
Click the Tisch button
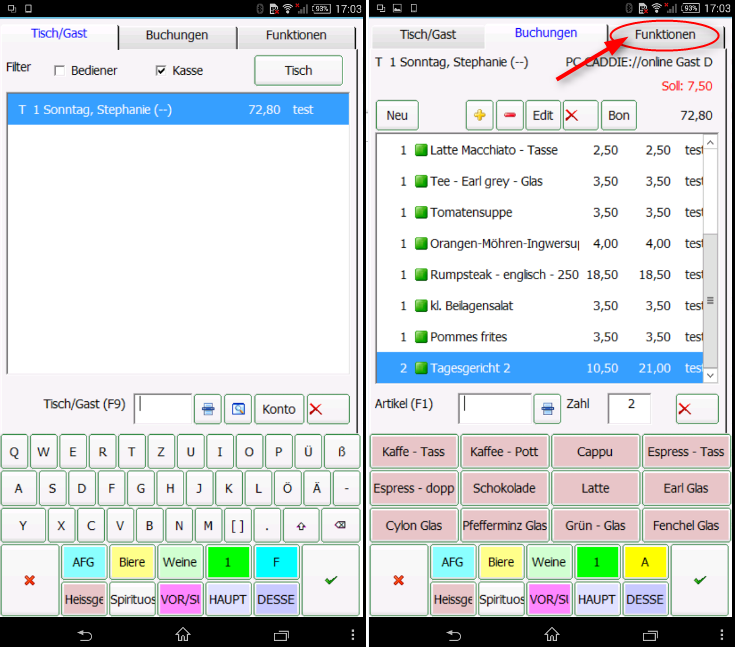(x=298, y=70)
